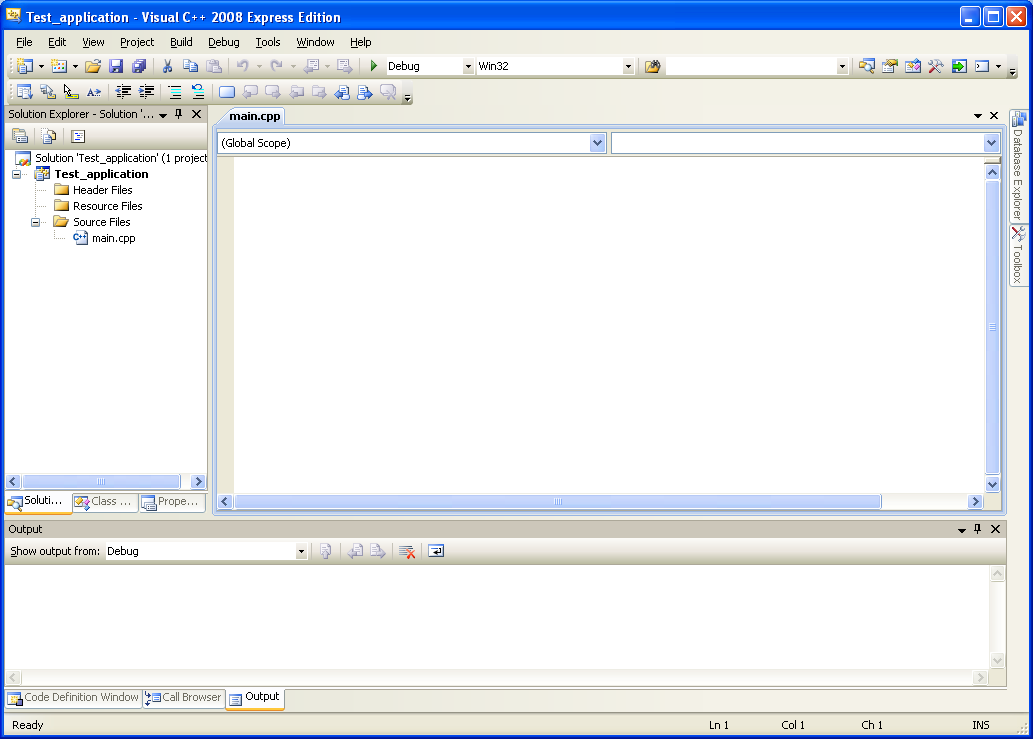Open Object Browser from the toolbar icon
This screenshot has height=739, width=1033.
912,66
